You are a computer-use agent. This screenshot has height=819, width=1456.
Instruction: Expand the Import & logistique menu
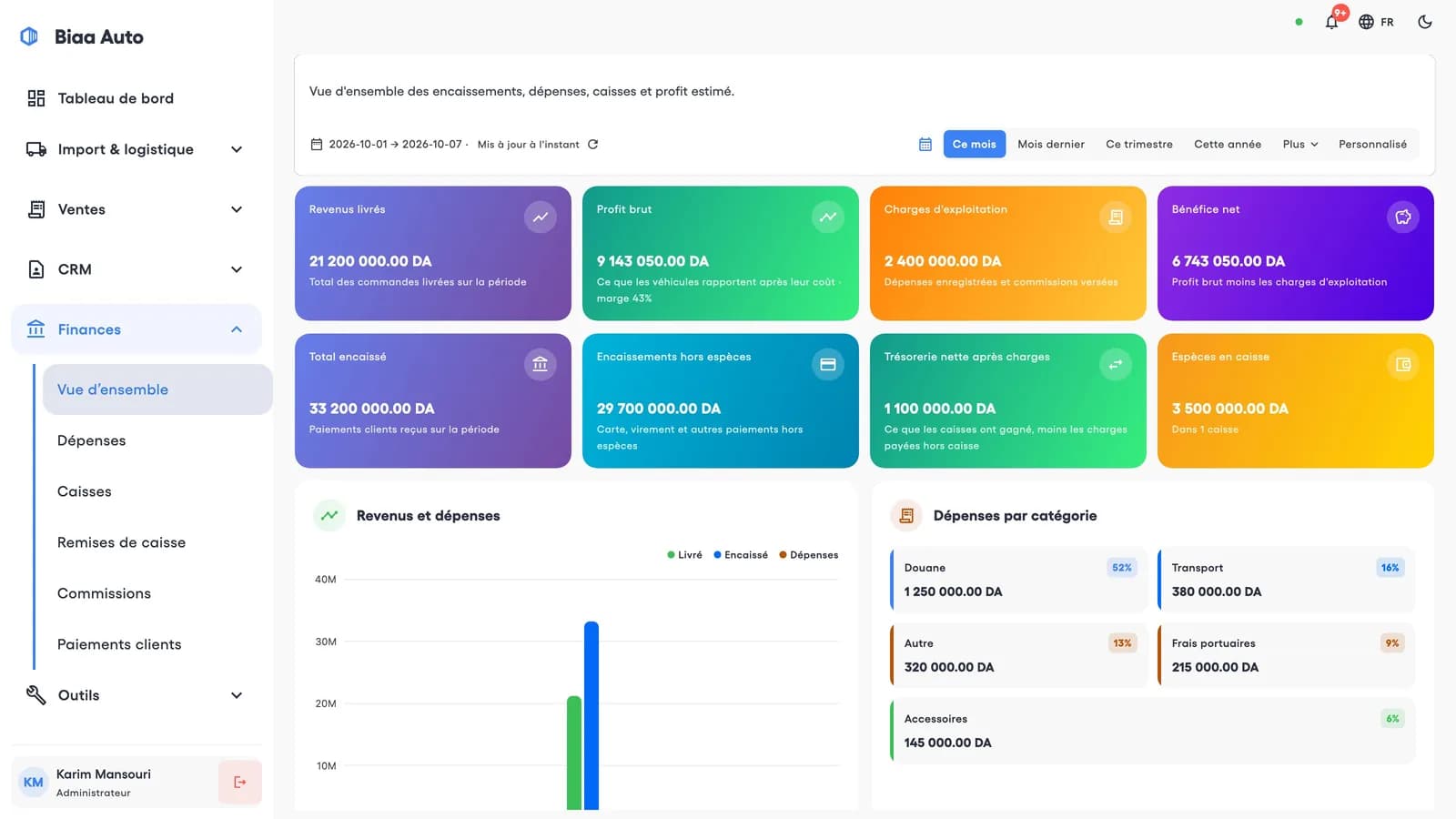coord(136,149)
